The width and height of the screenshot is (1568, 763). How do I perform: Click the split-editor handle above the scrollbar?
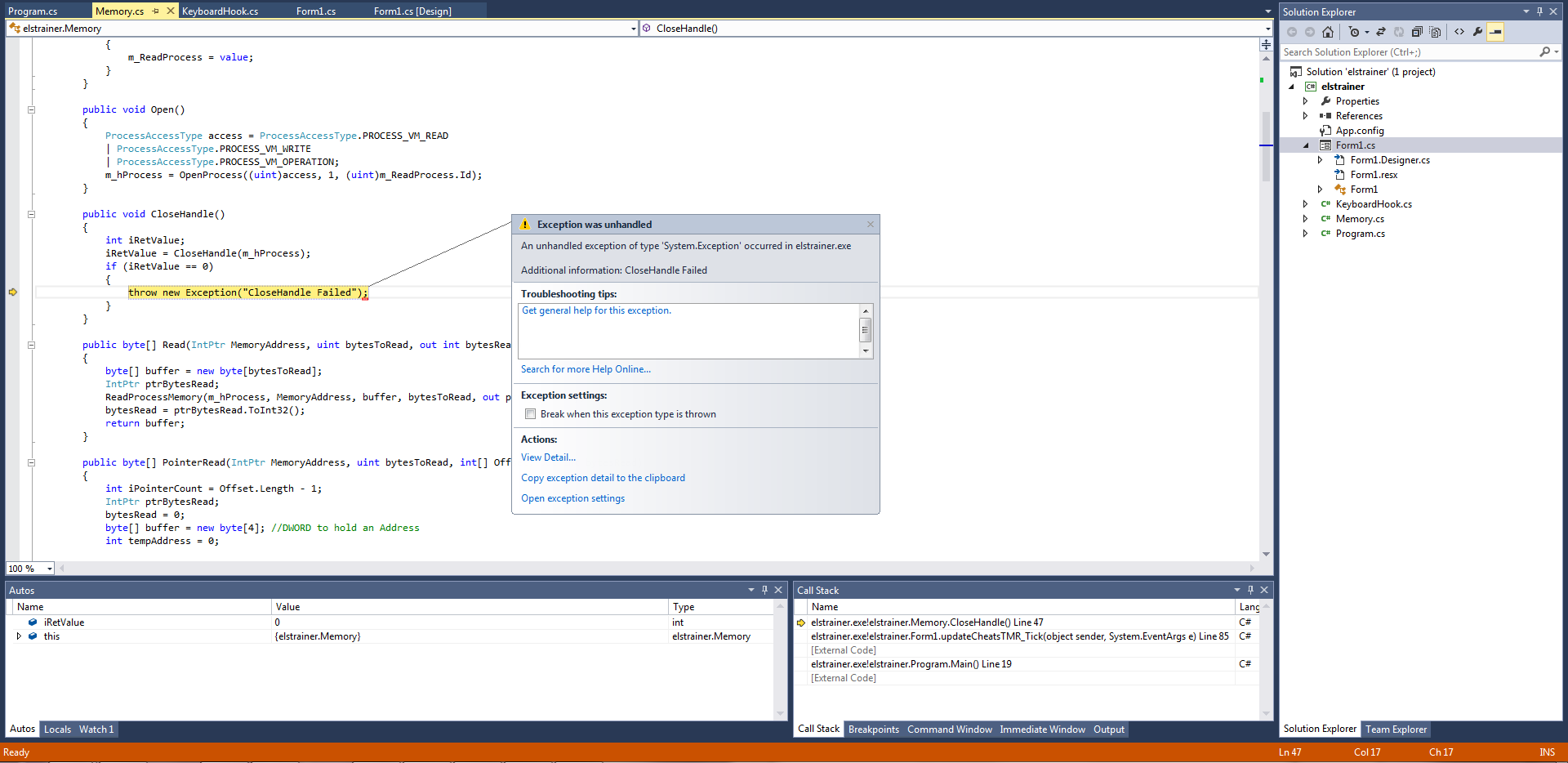click(1266, 44)
